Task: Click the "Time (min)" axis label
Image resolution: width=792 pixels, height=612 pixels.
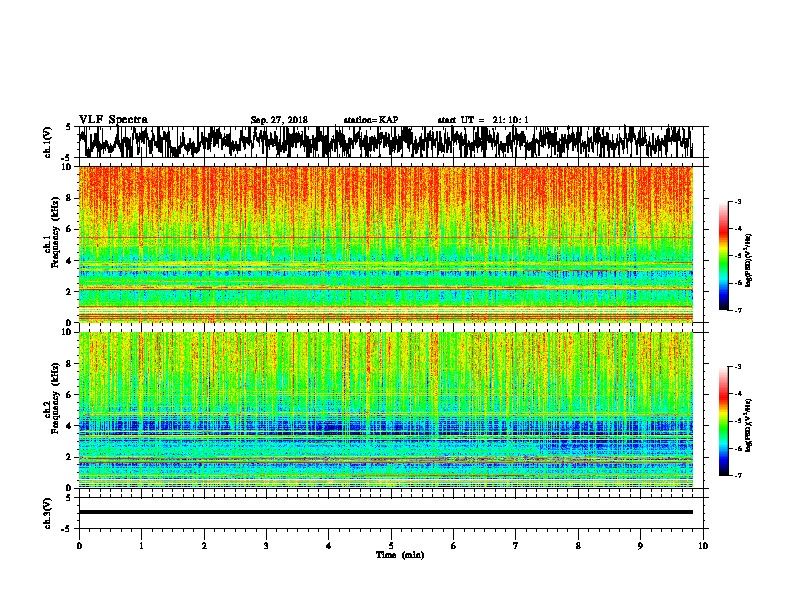Action: (x=400, y=555)
